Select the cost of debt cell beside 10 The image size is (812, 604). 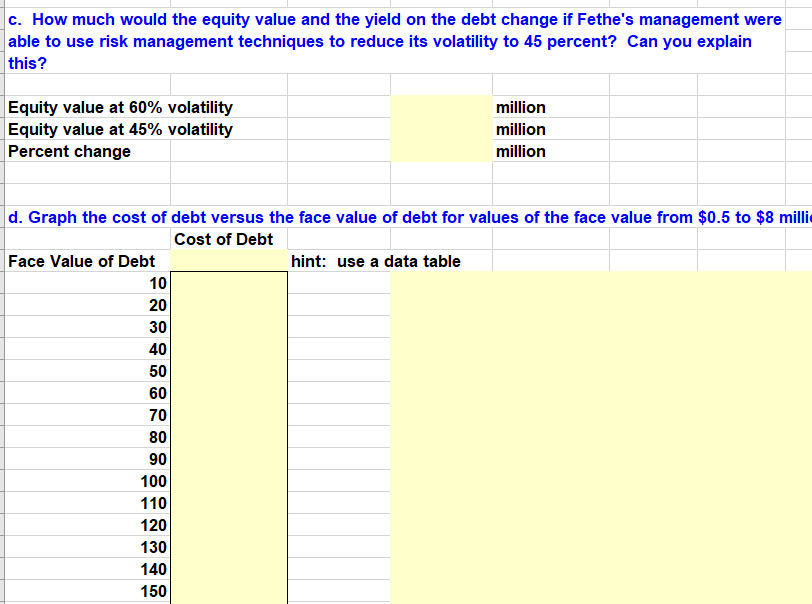click(x=229, y=283)
